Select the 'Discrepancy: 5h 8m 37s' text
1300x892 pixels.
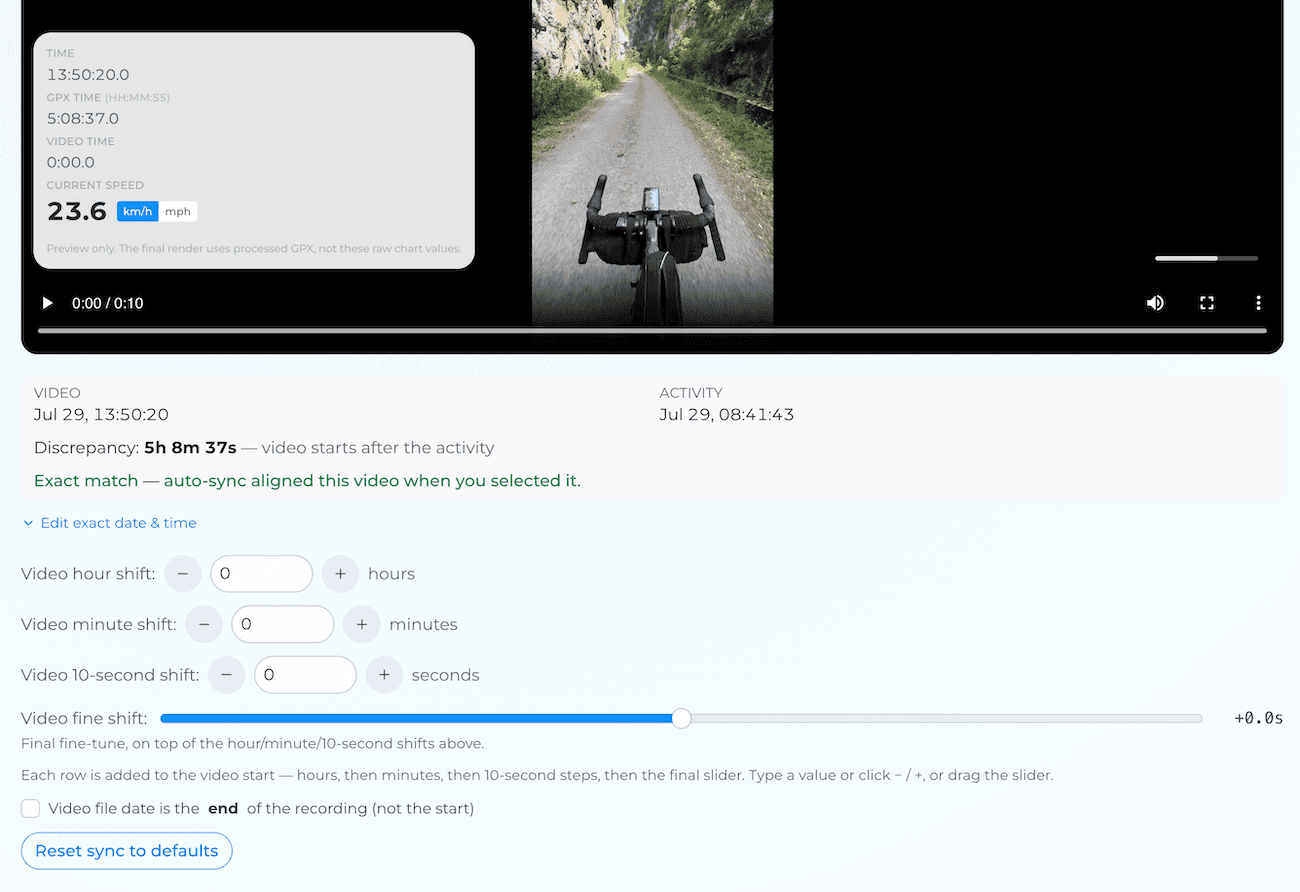(x=135, y=448)
